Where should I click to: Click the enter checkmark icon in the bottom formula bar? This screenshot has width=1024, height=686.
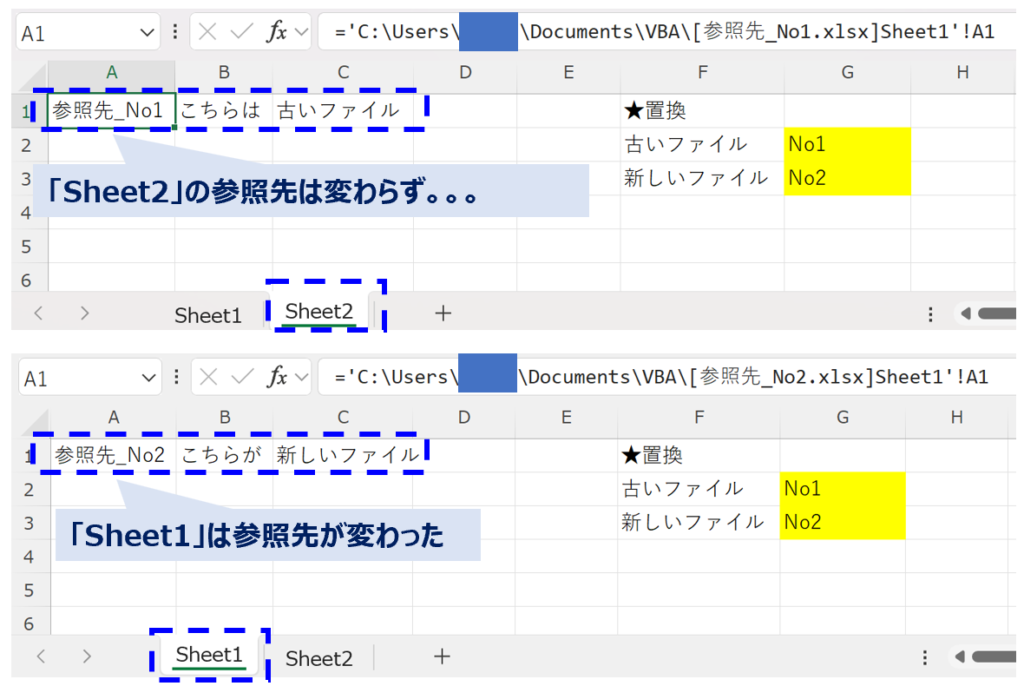[242, 377]
